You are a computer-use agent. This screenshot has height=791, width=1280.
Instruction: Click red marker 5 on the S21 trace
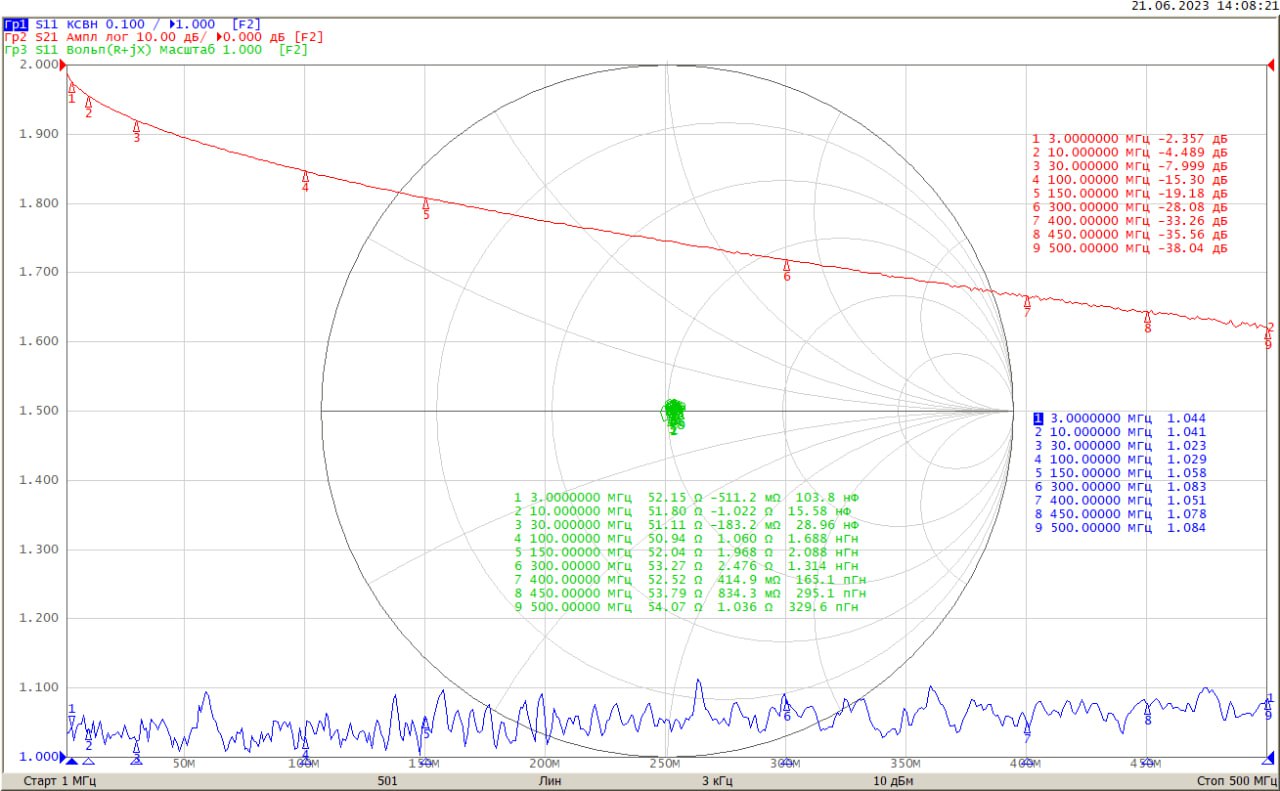[425, 208]
